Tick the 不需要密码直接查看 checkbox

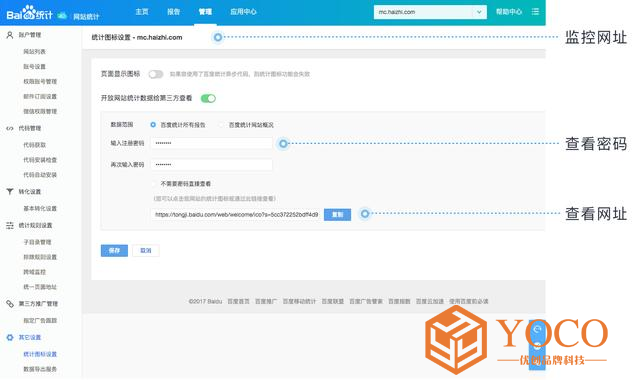click(154, 184)
